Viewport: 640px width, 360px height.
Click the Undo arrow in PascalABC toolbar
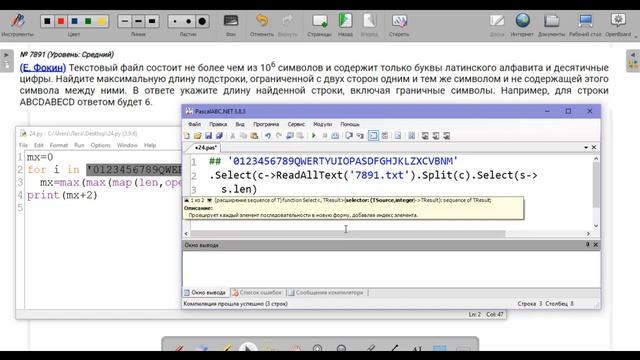268,136
